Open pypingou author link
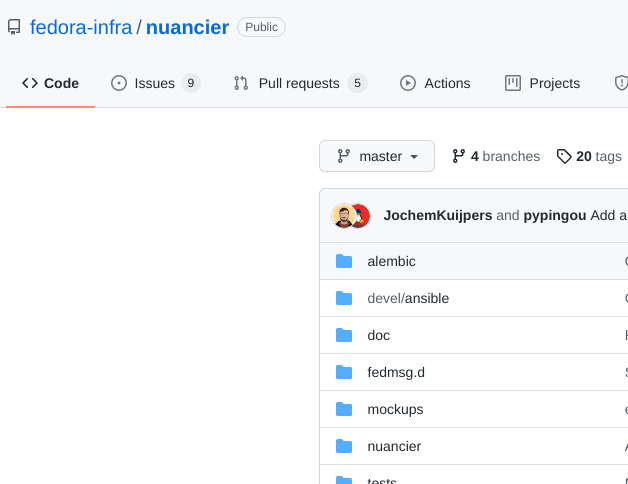 pos(555,216)
